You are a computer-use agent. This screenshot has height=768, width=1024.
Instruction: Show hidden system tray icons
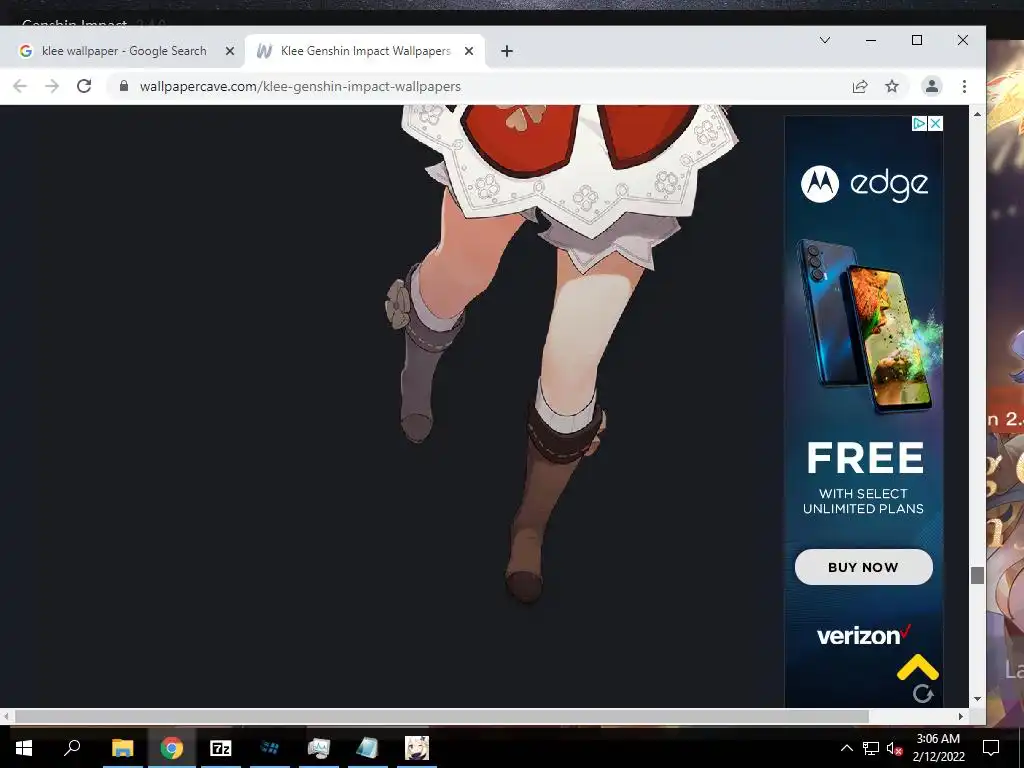point(846,748)
